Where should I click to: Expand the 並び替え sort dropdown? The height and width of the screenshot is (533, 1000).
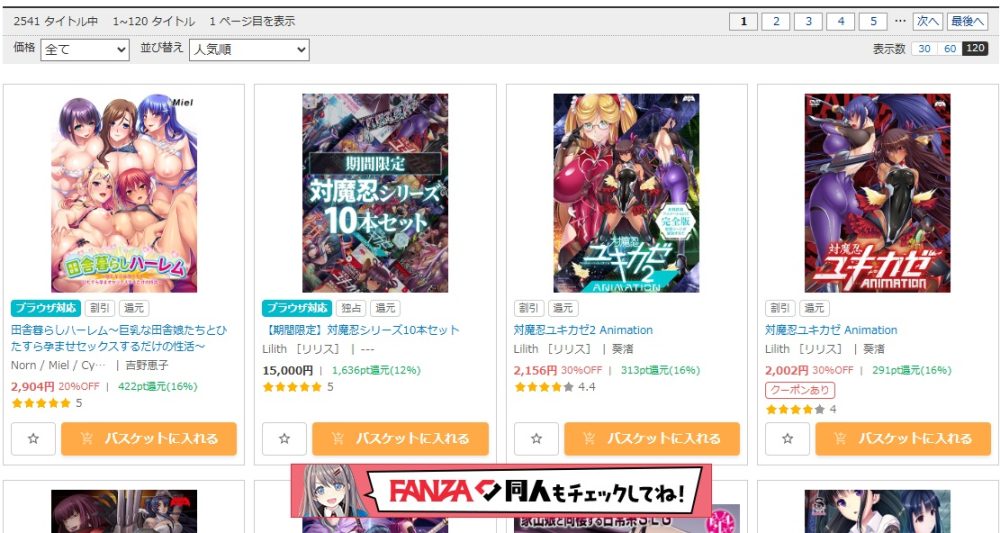(x=249, y=50)
